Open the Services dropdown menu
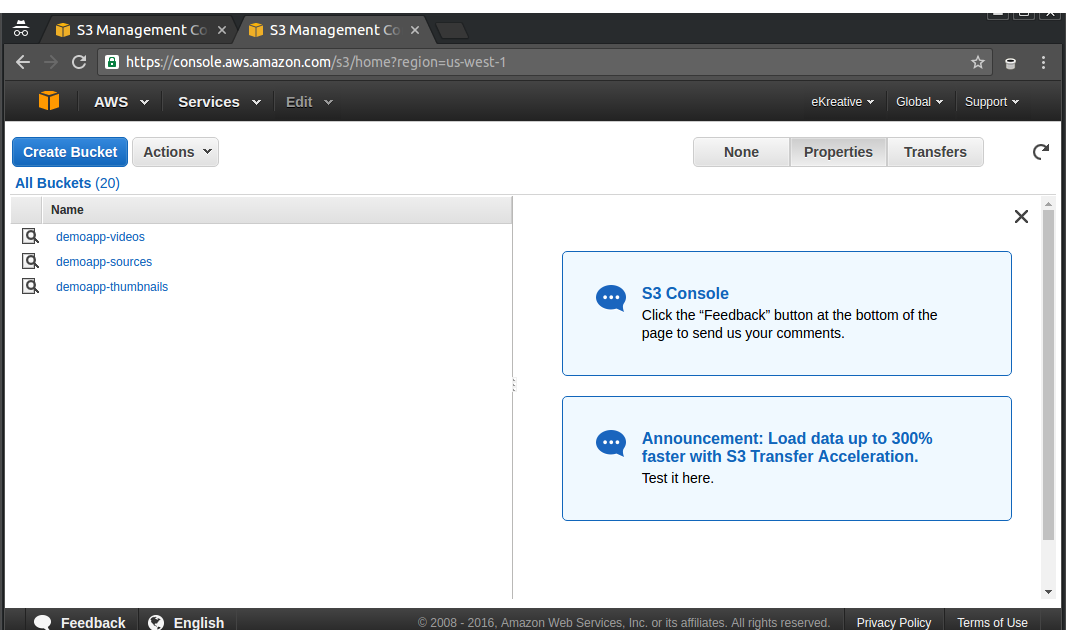This screenshot has height=643, width=1066. coord(219,102)
